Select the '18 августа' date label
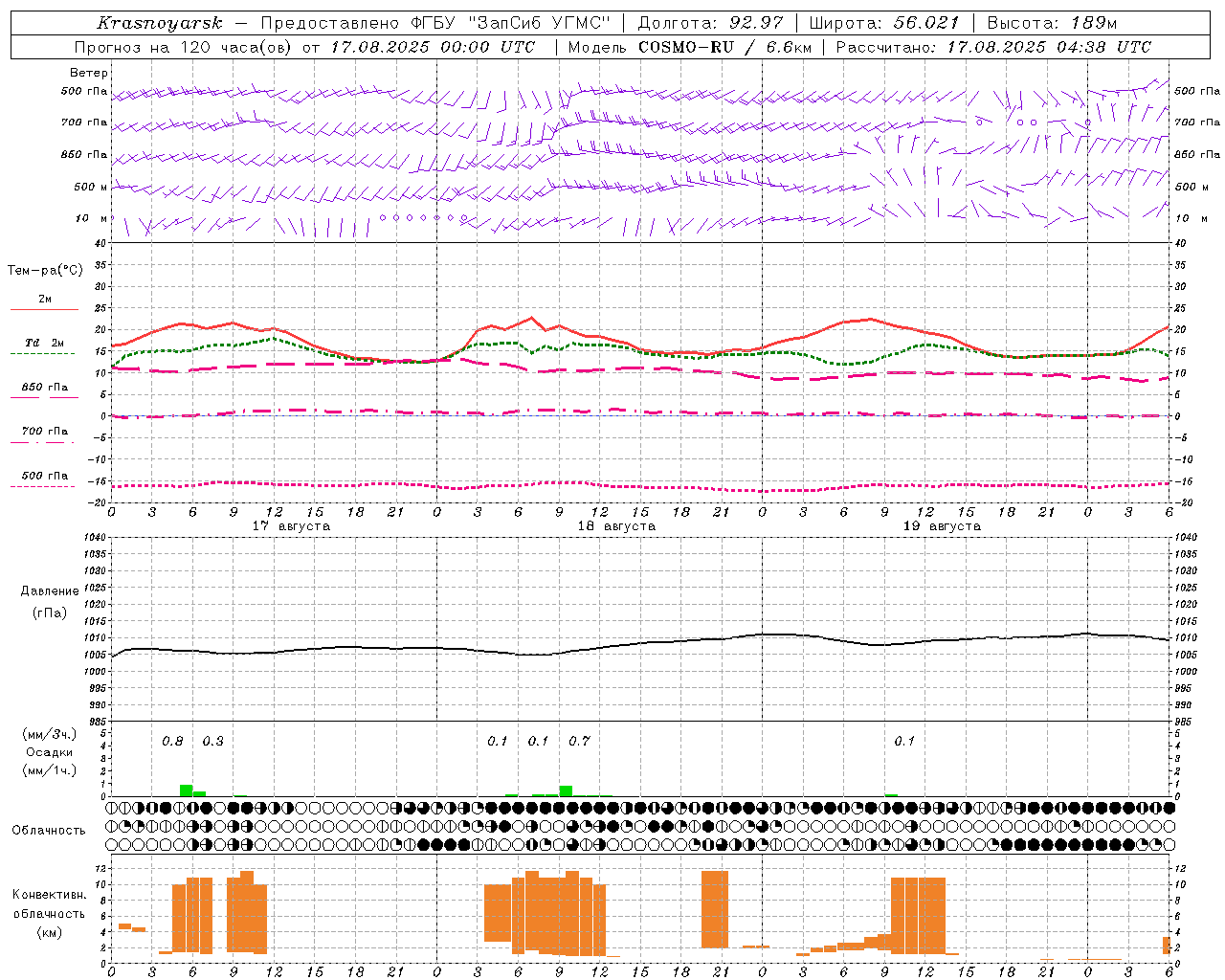Viewport: 1225px width, 980px height. [616, 526]
